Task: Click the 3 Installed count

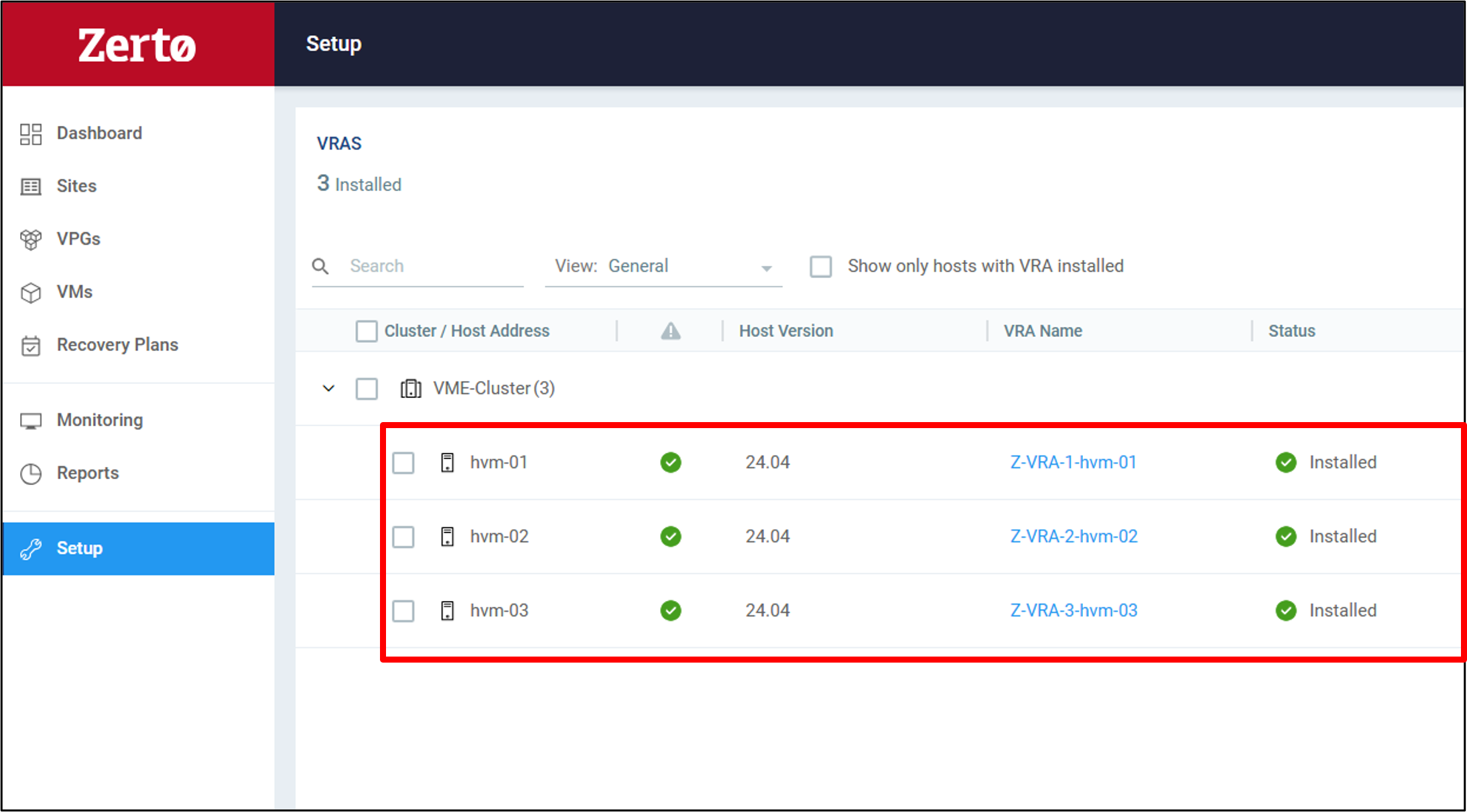Action: [359, 184]
